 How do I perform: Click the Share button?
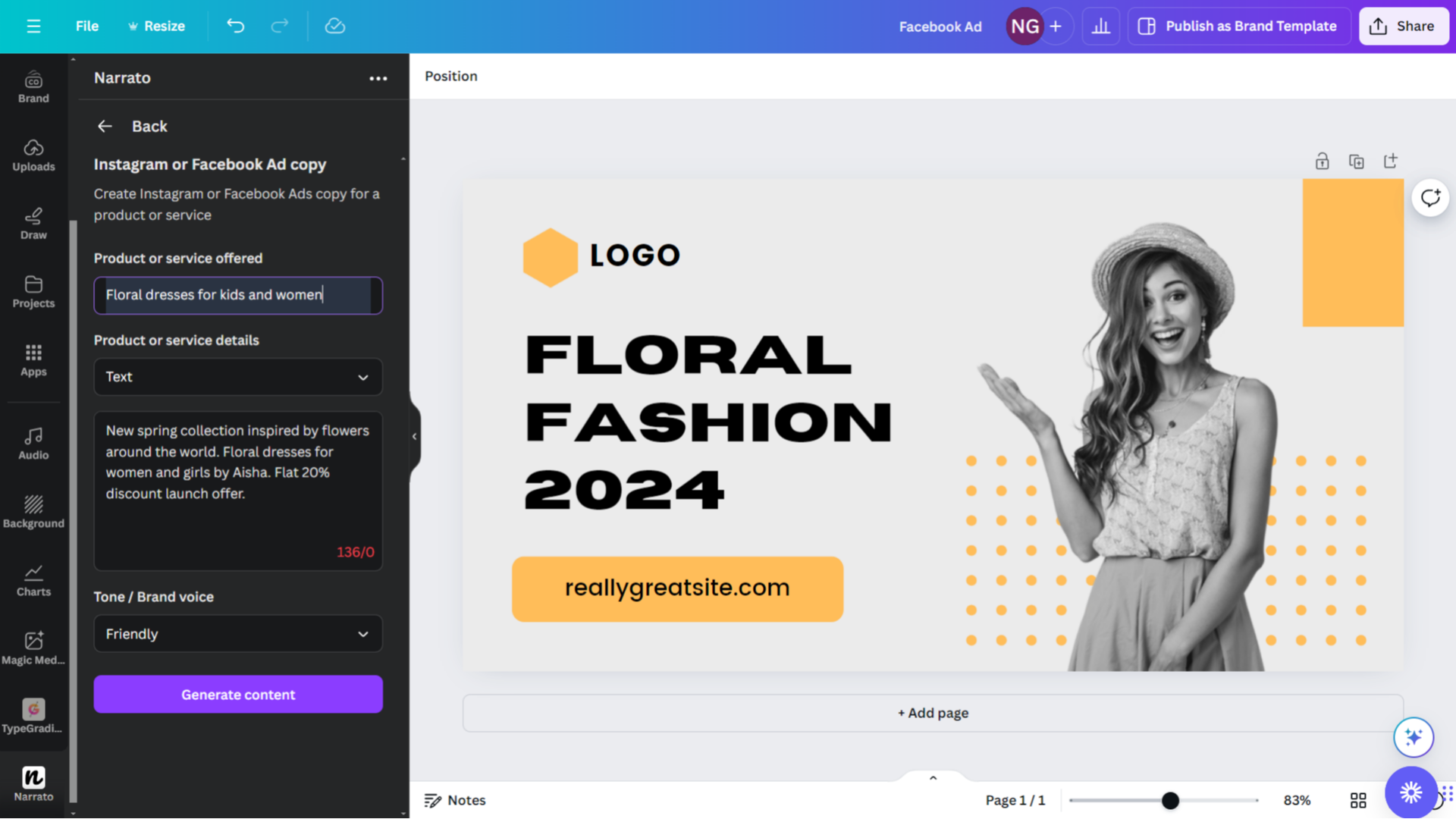click(x=1403, y=26)
